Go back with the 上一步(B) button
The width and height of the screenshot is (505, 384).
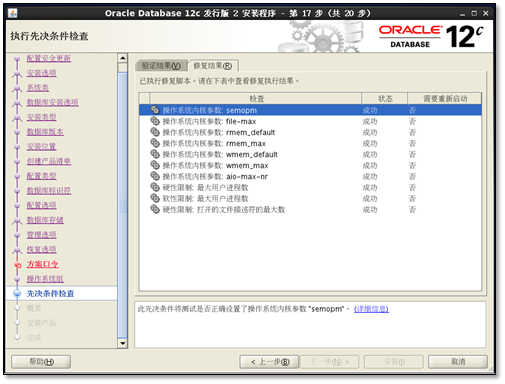tap(269, 362)
